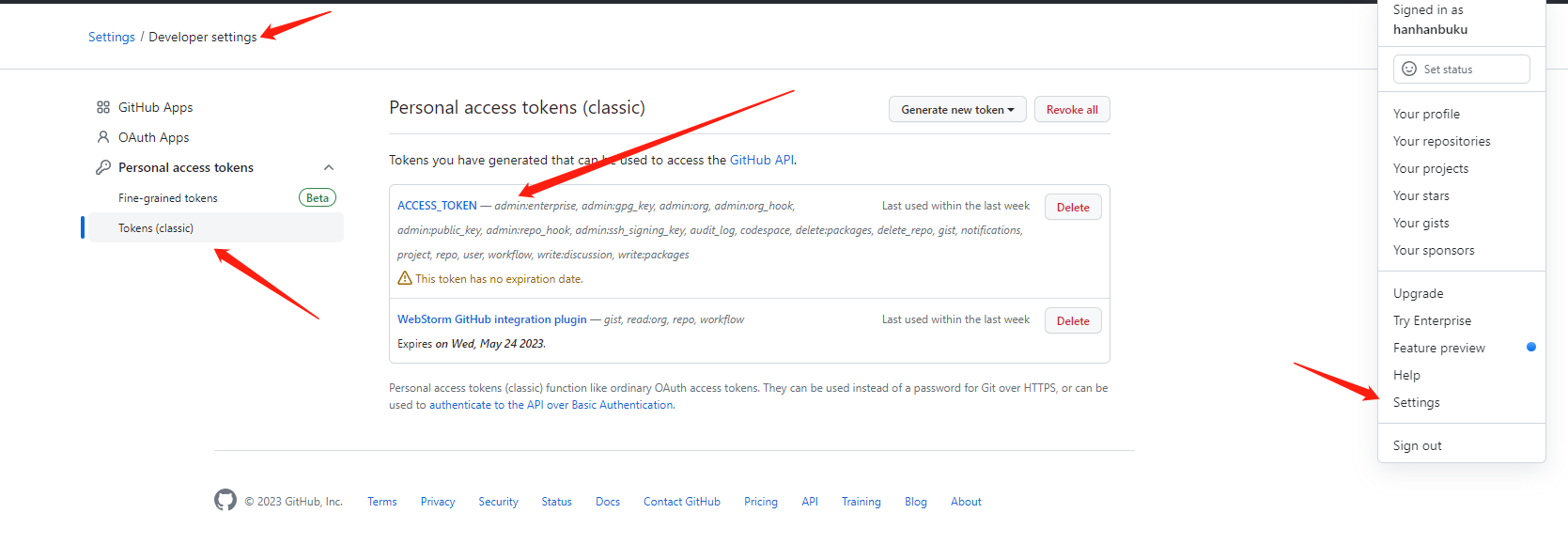Click the blue dot next to Feature preview

click(1531, 347)
